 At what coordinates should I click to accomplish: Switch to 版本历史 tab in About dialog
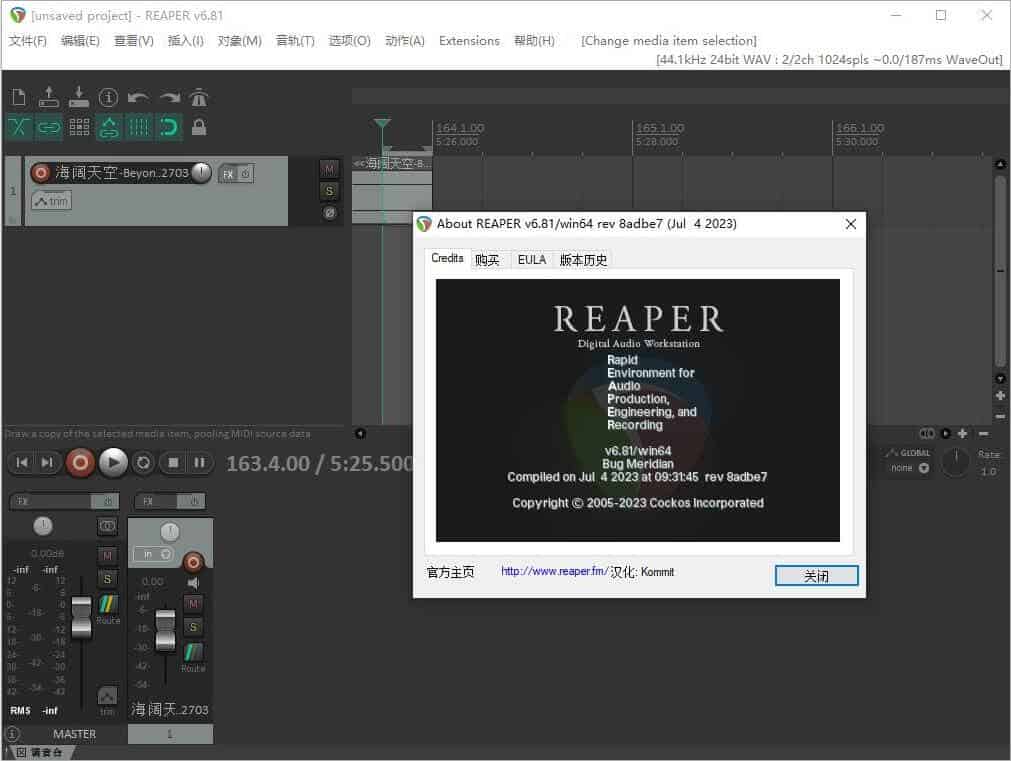click(x=583, y=259)
